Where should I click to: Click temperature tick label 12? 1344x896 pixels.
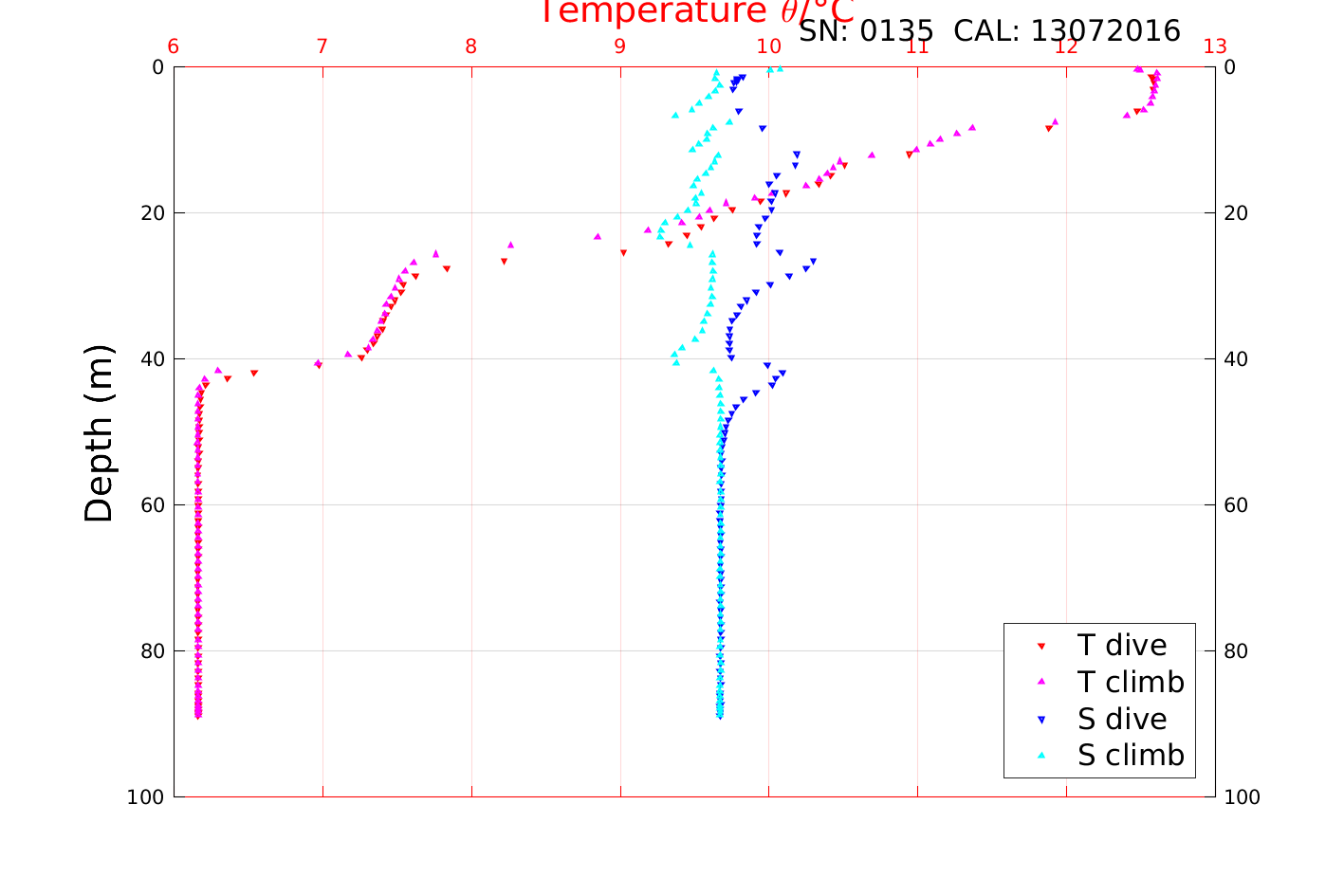pos(1066,46)
